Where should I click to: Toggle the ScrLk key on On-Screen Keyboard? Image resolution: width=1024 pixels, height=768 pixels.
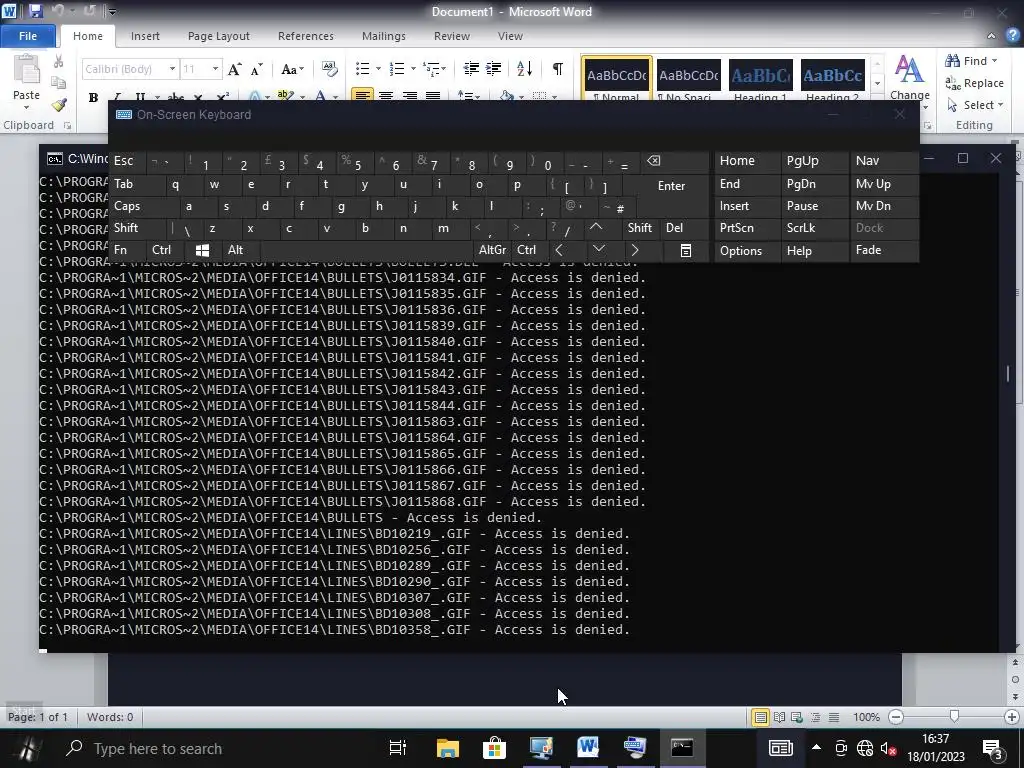(x=814, y=228)
